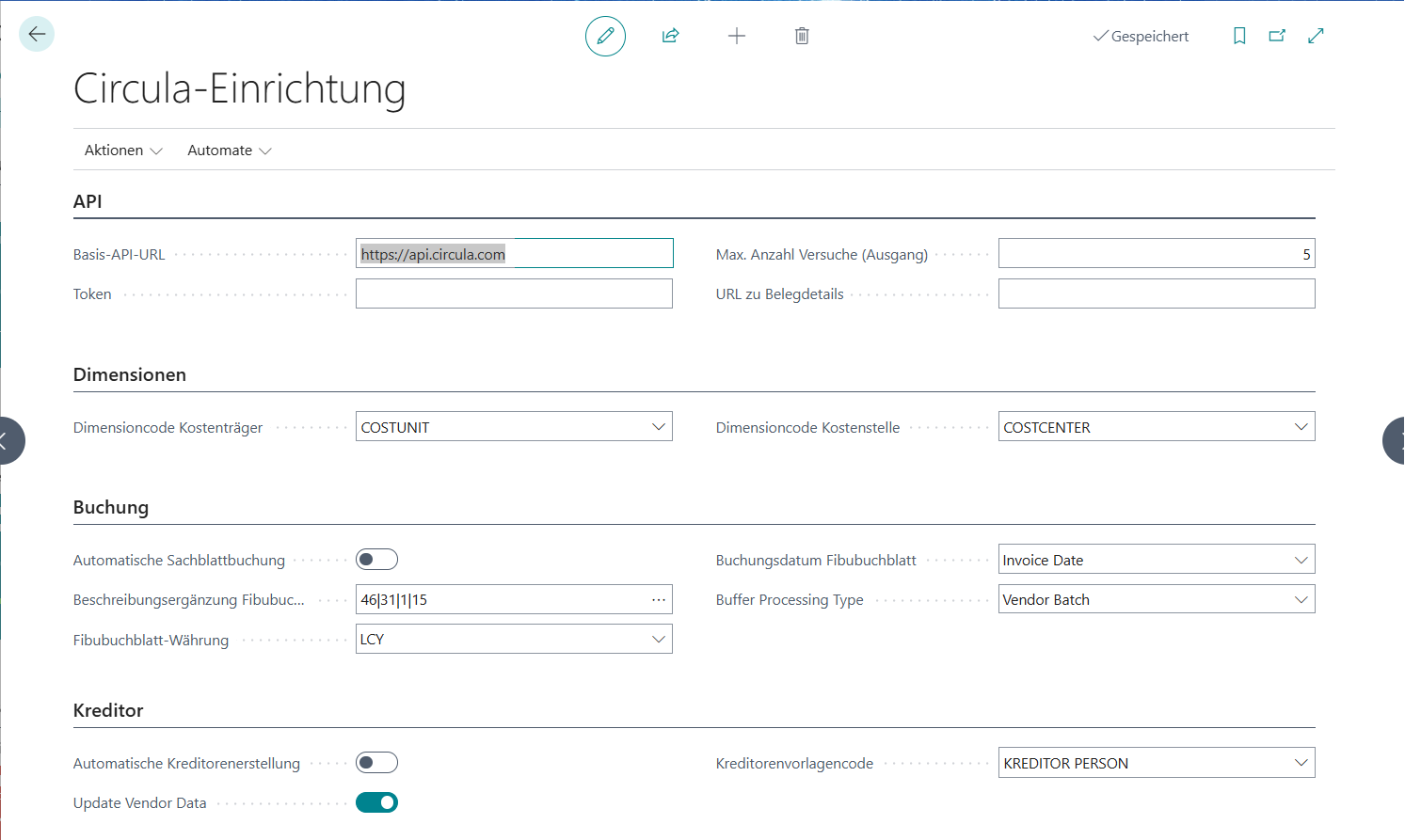The height and width of the screenshot is (840, 1405).
Task: Click the Token input field
Action: coord(514,293)
